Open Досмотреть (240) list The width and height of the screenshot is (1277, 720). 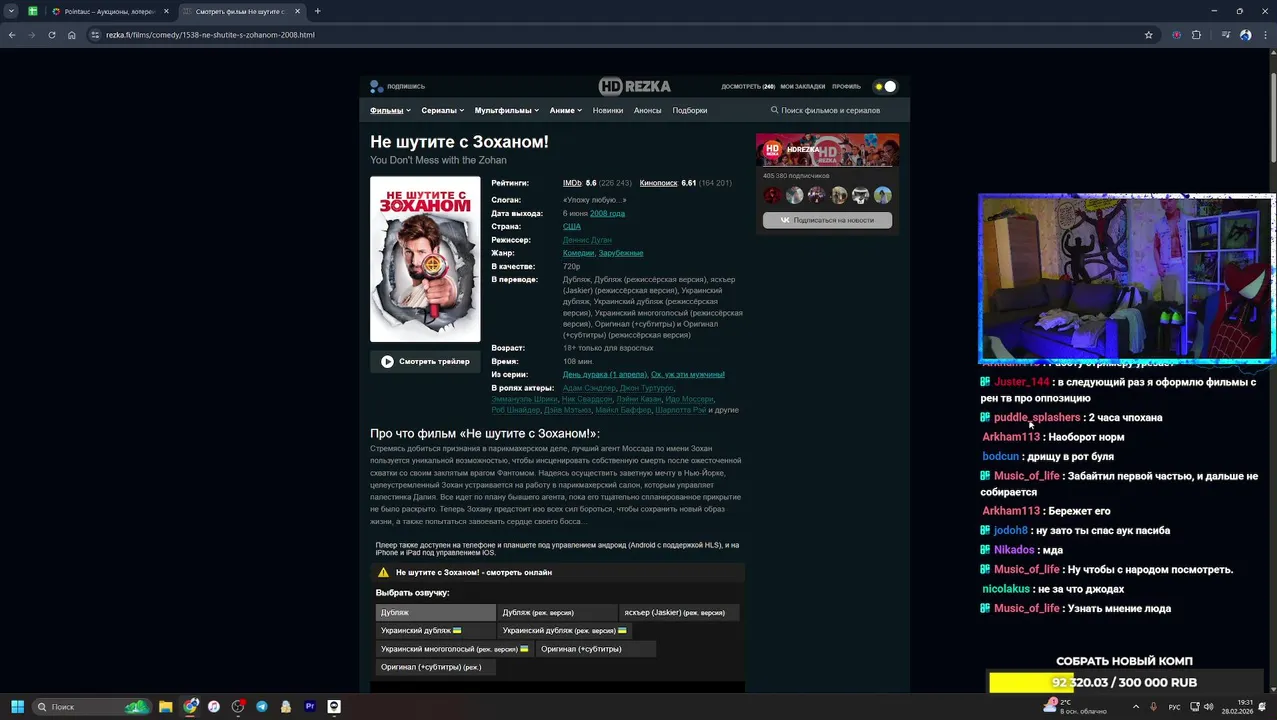[748, 86]
